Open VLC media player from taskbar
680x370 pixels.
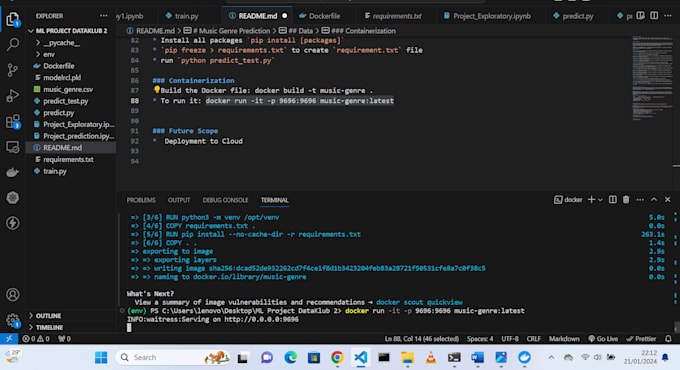point(431,357)
